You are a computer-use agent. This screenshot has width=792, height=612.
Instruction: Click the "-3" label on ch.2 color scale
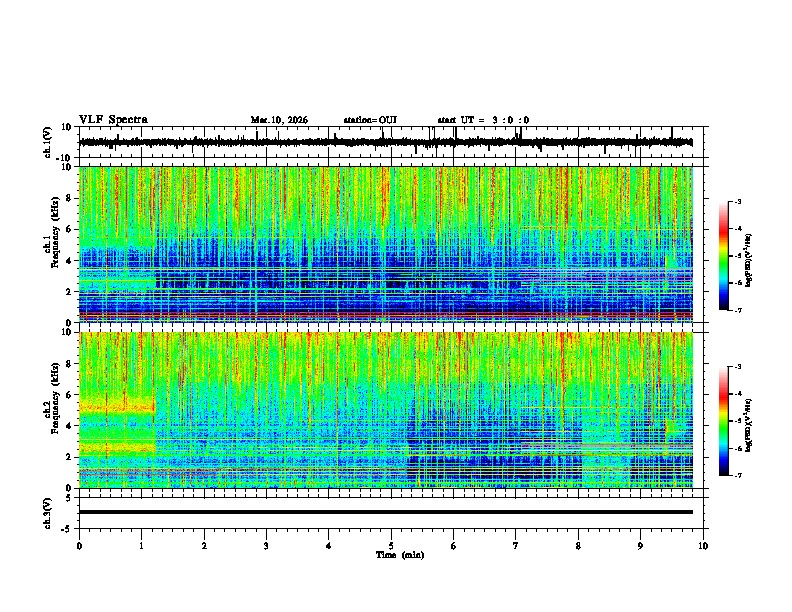737,367
